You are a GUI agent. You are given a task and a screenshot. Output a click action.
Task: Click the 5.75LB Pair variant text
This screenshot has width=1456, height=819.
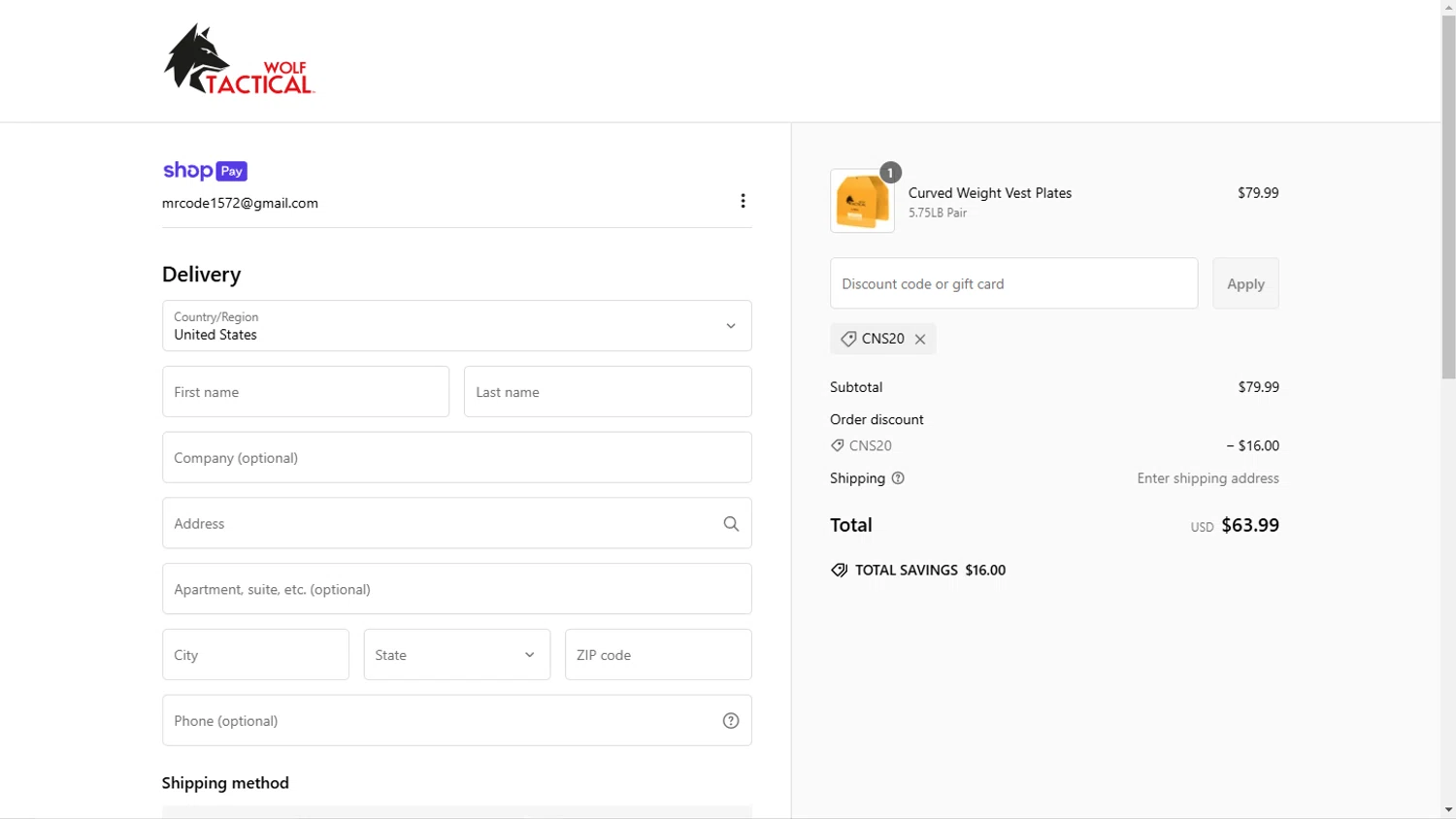click(938, 213)
